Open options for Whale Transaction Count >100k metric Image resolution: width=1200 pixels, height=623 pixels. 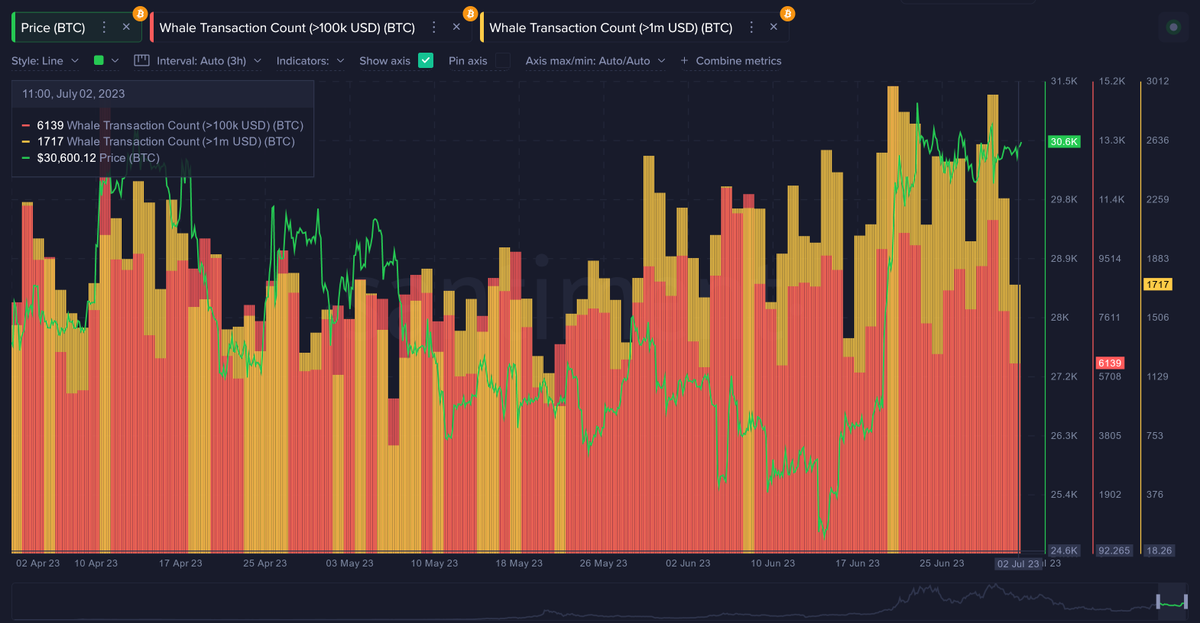tap(434, 27)
